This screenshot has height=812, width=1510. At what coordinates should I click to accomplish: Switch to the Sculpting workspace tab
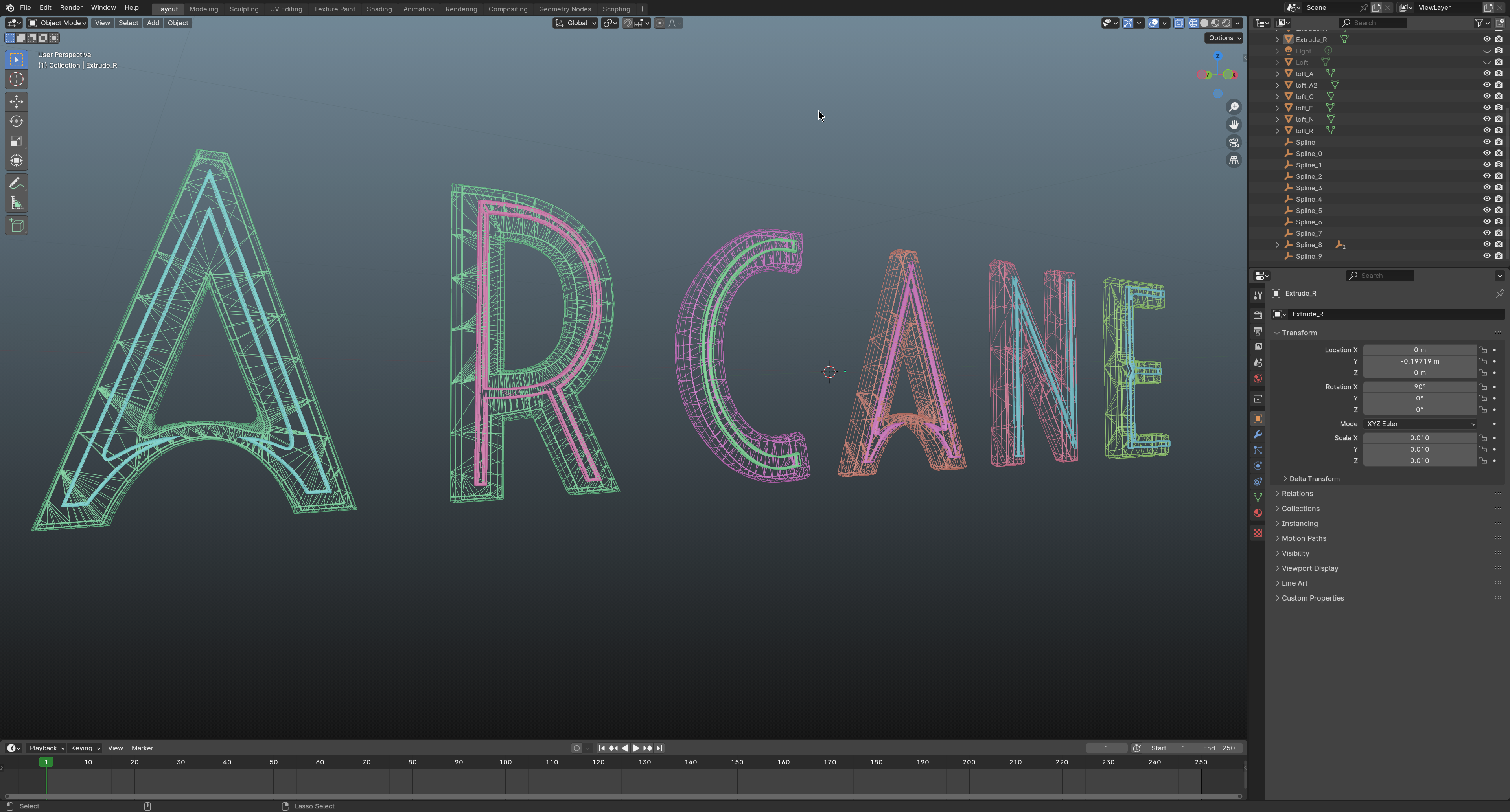point(243,9)
